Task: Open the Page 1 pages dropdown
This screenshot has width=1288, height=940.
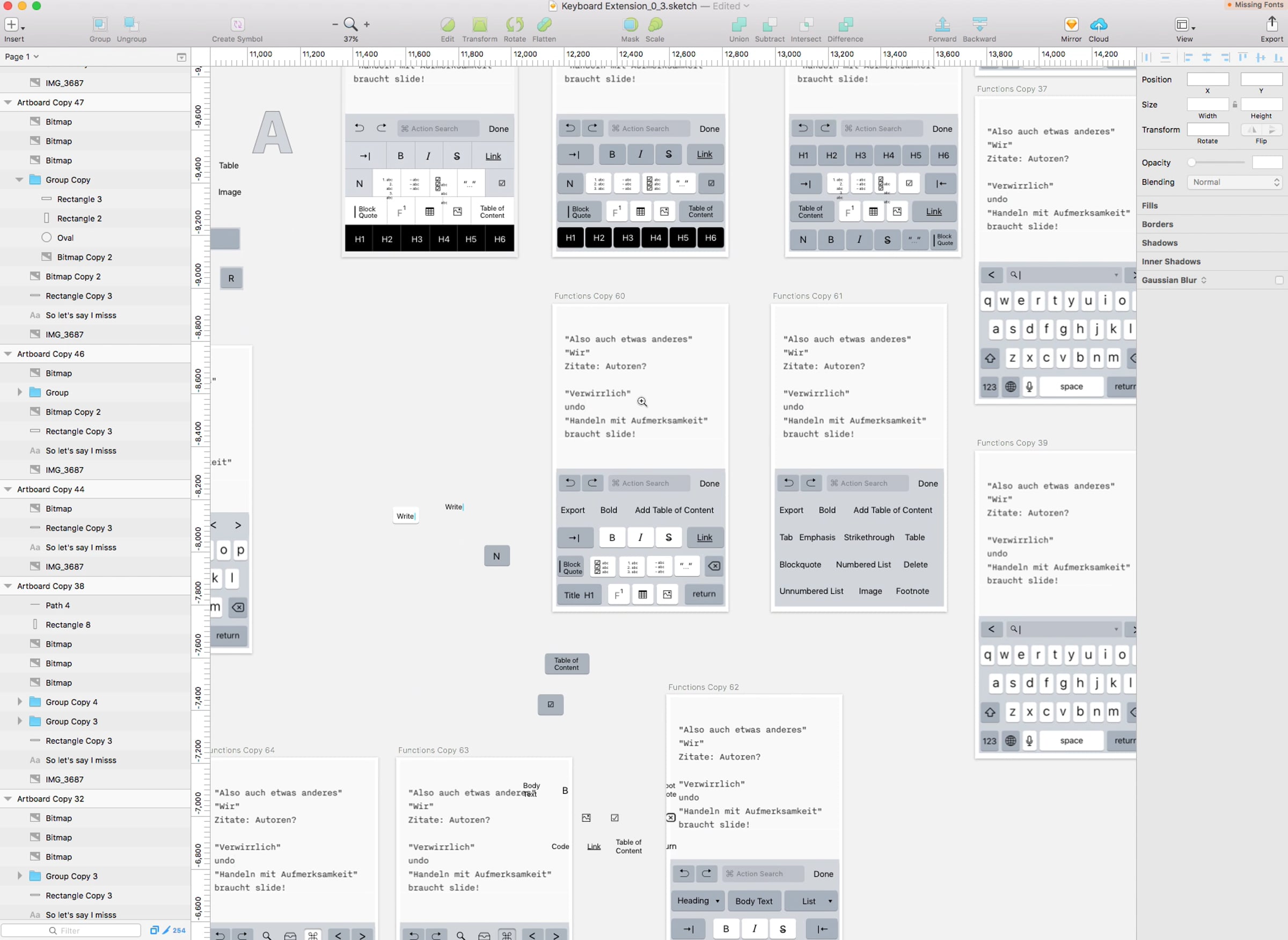Action: [x=21, y=56]
